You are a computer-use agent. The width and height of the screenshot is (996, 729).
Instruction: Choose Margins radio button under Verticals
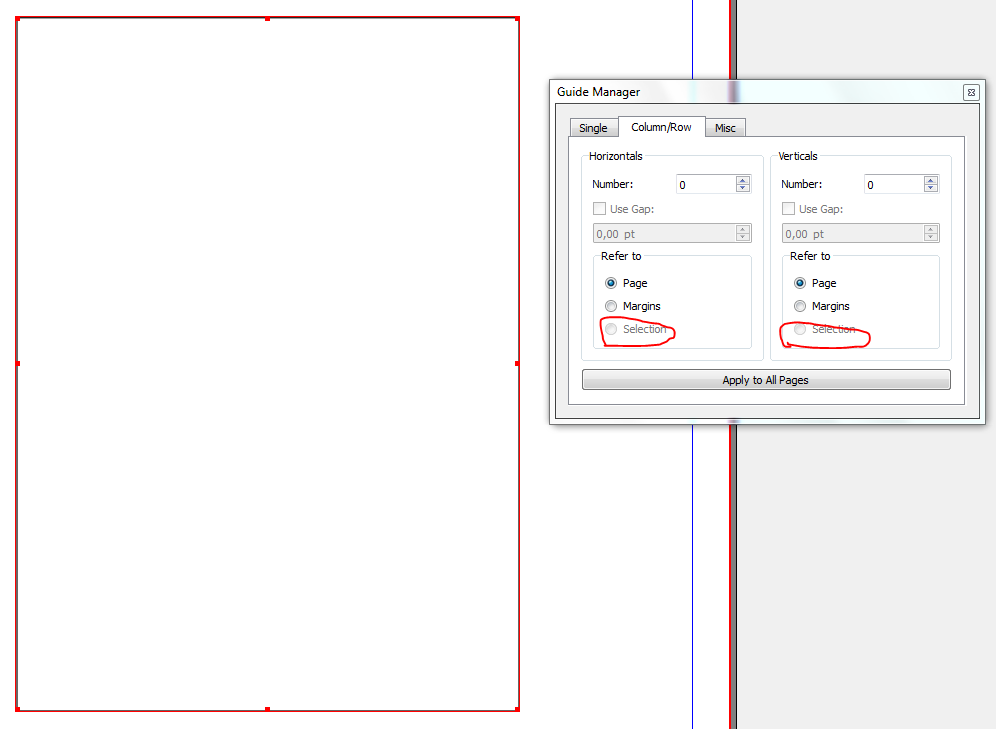(800, 306)
